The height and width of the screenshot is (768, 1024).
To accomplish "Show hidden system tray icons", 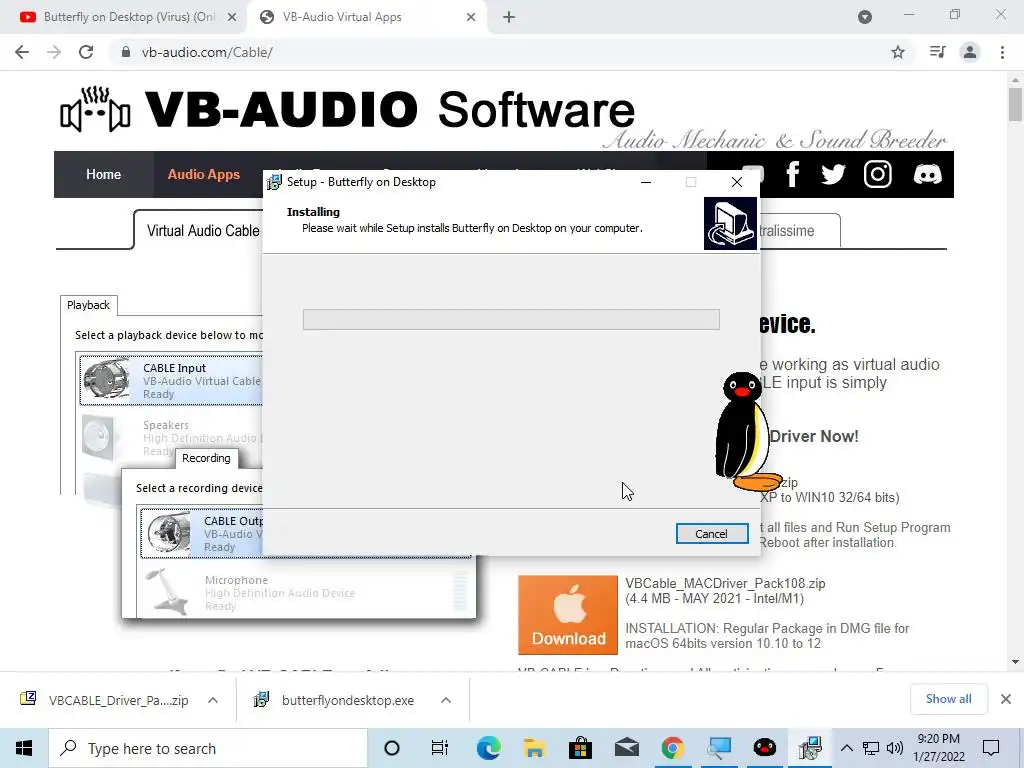I will pyautogui.click(x=846, y=748).
